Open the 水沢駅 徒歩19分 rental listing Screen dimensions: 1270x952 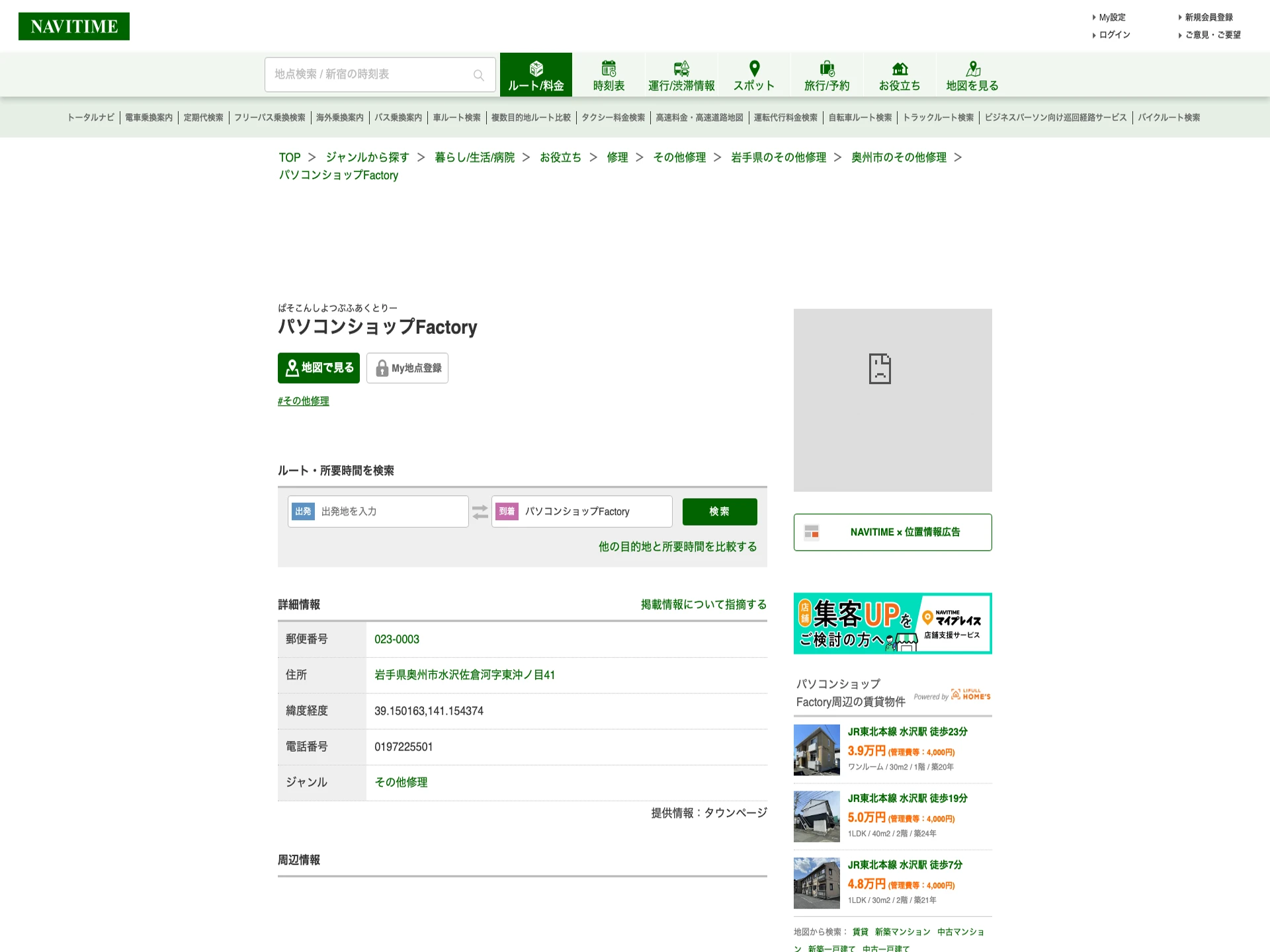908,799
